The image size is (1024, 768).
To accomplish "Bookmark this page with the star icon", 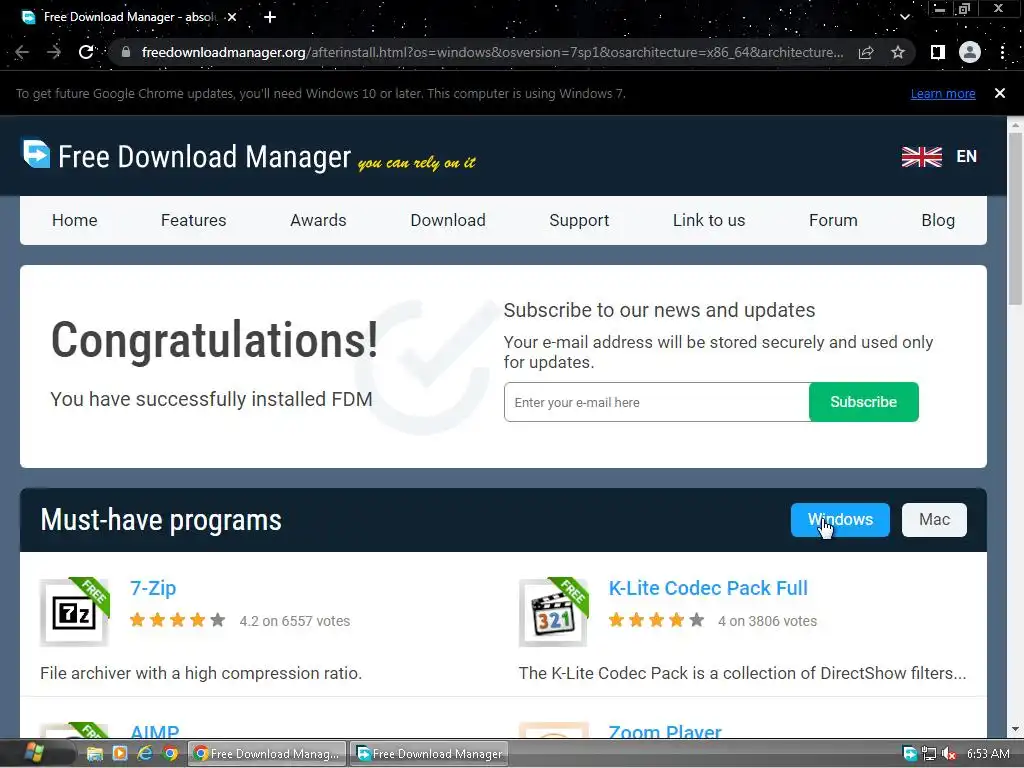I will tap(898, 52).
